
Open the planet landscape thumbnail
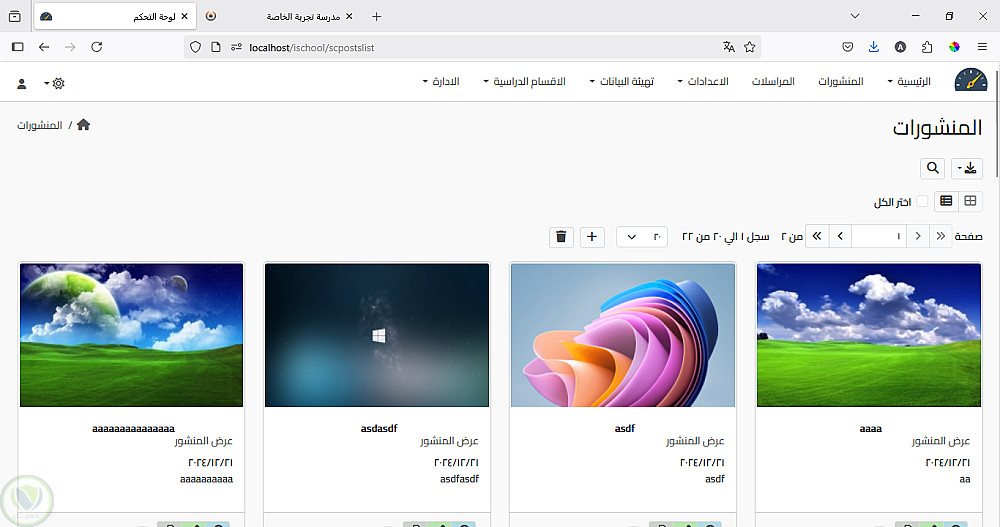point(131,335)
